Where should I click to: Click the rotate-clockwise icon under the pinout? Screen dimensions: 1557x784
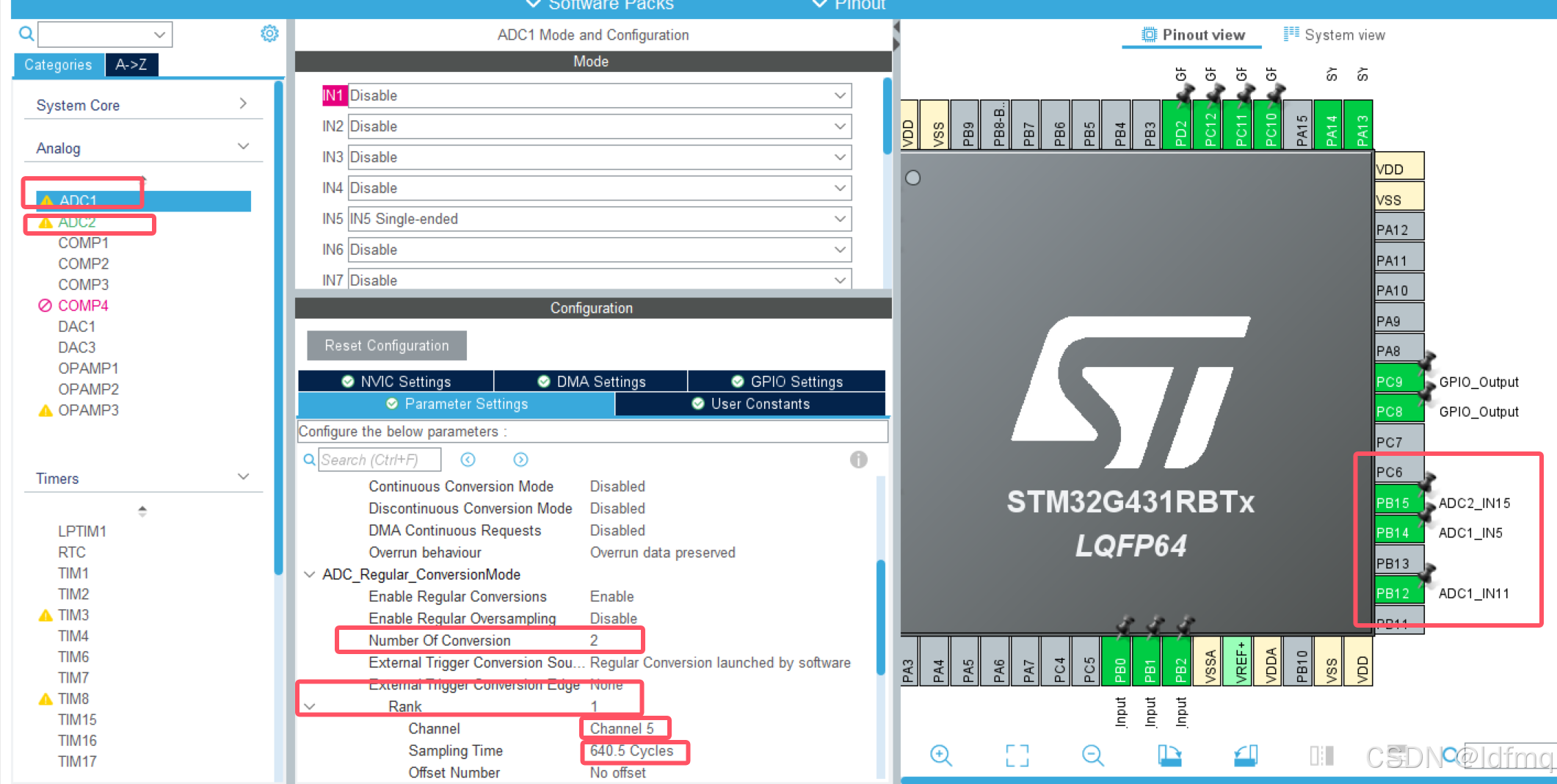point(1169,755)
